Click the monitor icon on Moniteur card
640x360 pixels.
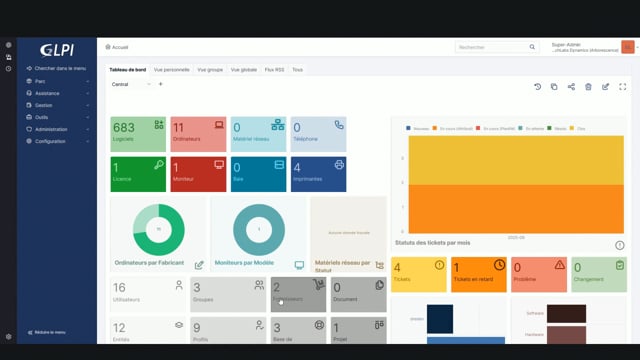pos(219,164)
